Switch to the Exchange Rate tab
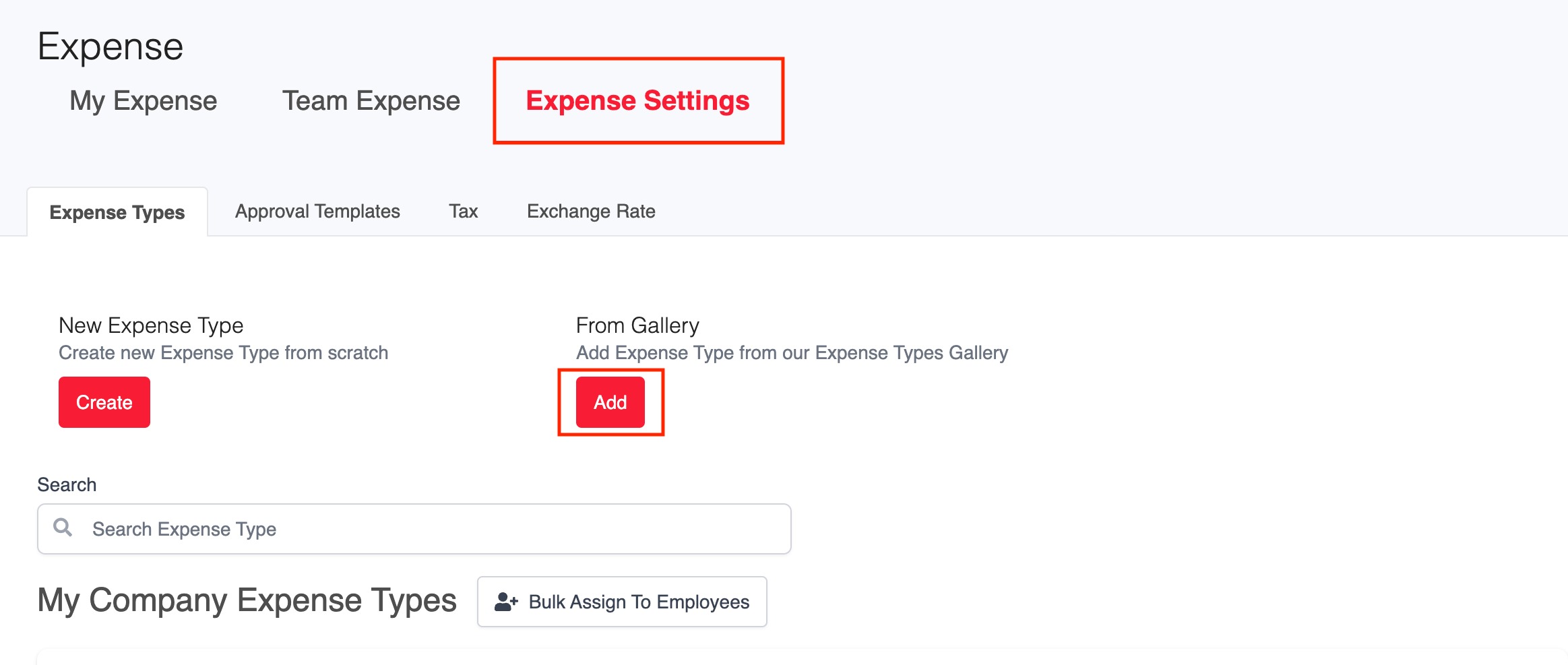This screenshot has width=1568, height=665. point(591,212)
